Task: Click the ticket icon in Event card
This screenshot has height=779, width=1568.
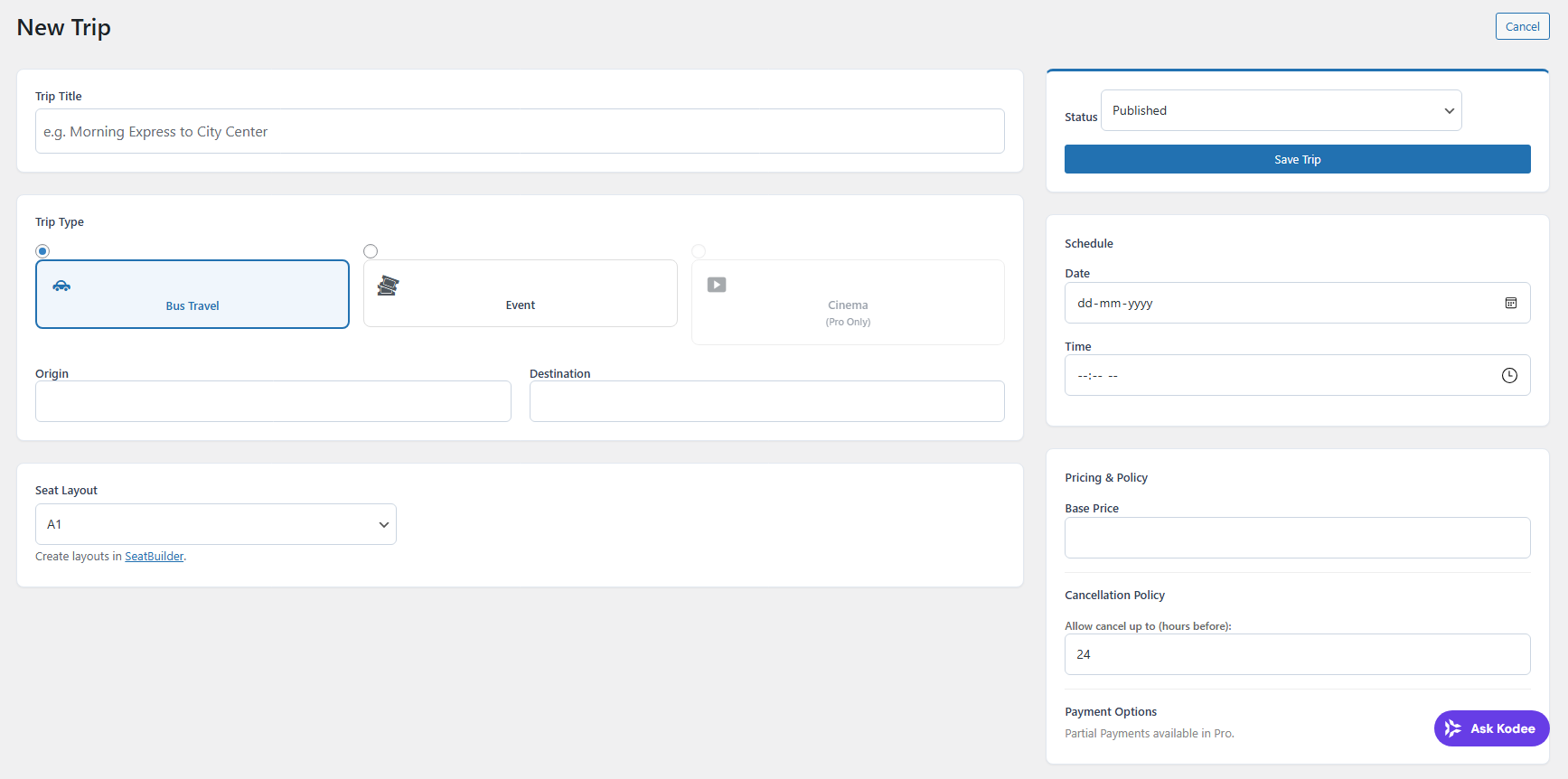Action: point(388,286)
